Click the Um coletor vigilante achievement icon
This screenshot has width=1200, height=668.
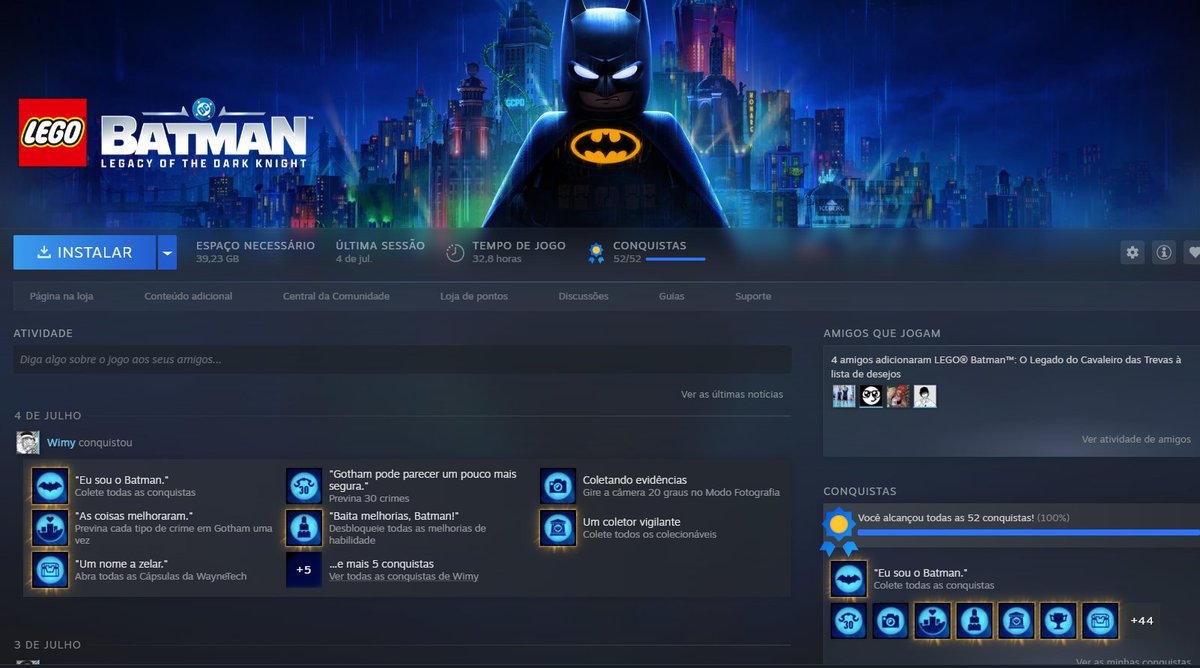pyautogui.click(x=558, y=527)
